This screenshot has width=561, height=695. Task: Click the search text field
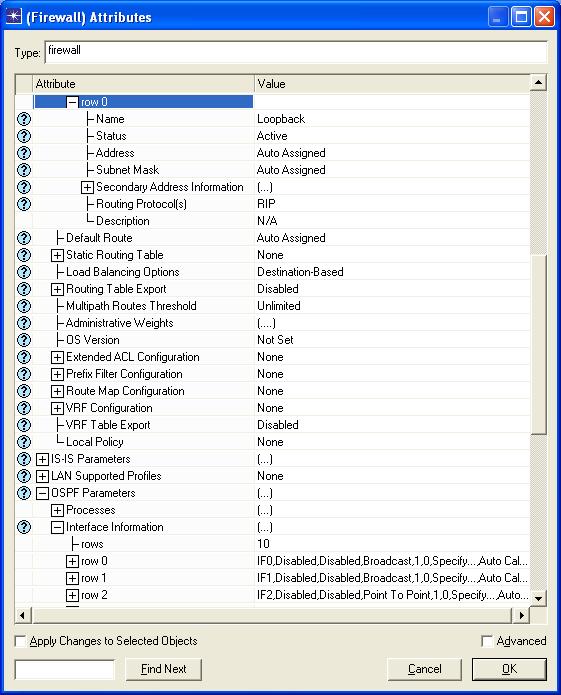65,669
